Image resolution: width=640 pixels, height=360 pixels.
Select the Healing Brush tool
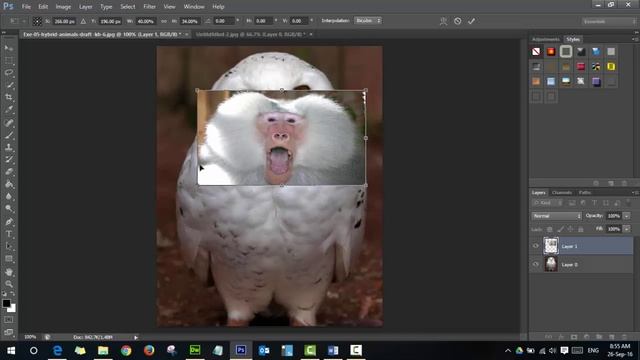(x=9, y=122)
